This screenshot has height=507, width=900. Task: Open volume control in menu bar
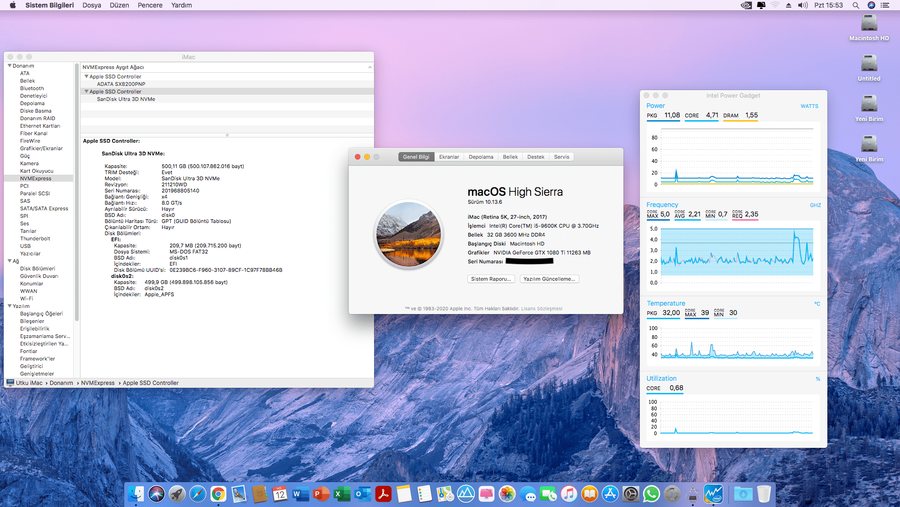(x=803, y=5)
